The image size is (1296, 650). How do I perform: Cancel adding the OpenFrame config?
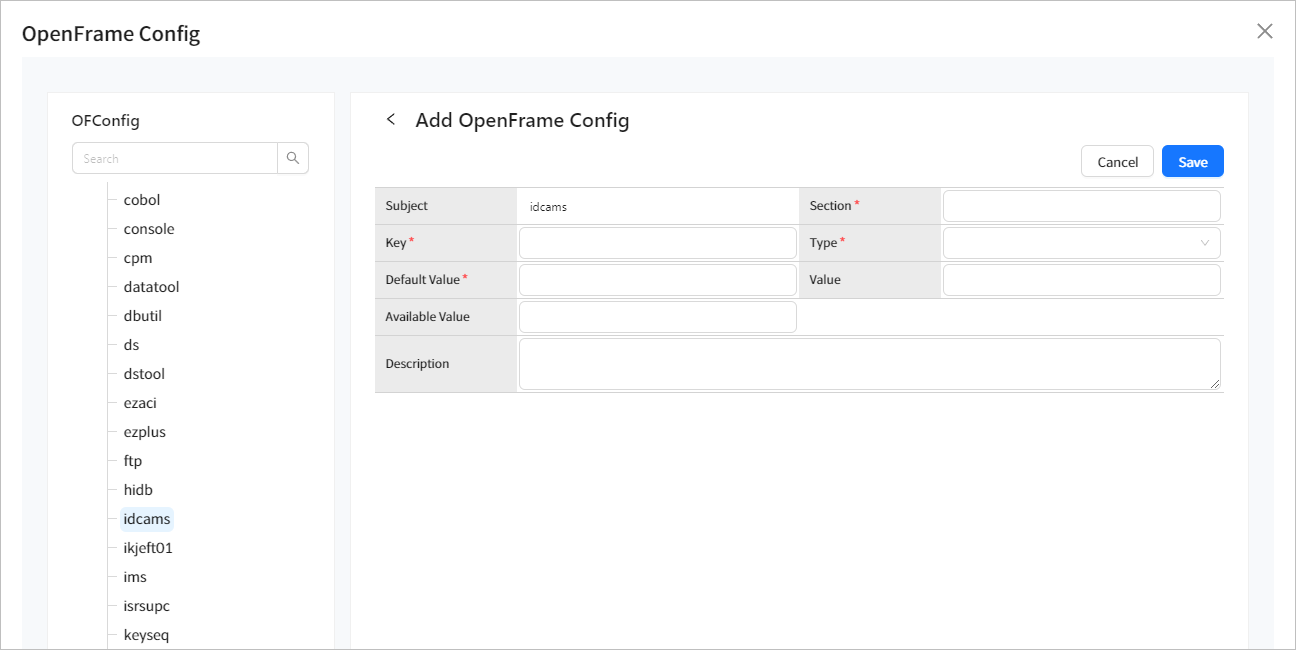pyautogui.click(x=1117, y=161)
